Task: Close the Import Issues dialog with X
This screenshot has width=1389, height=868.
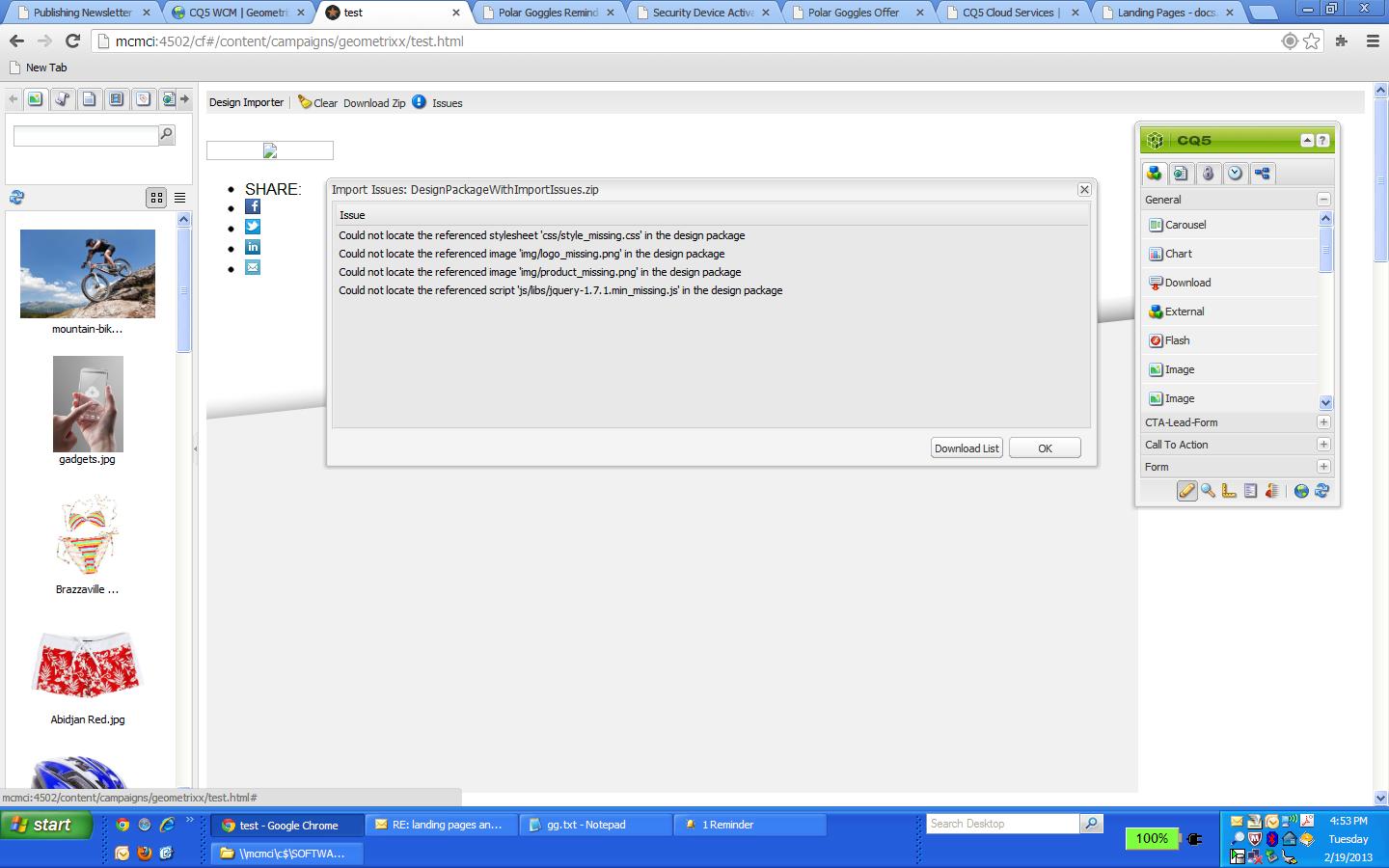Action: coord(1084,190)
